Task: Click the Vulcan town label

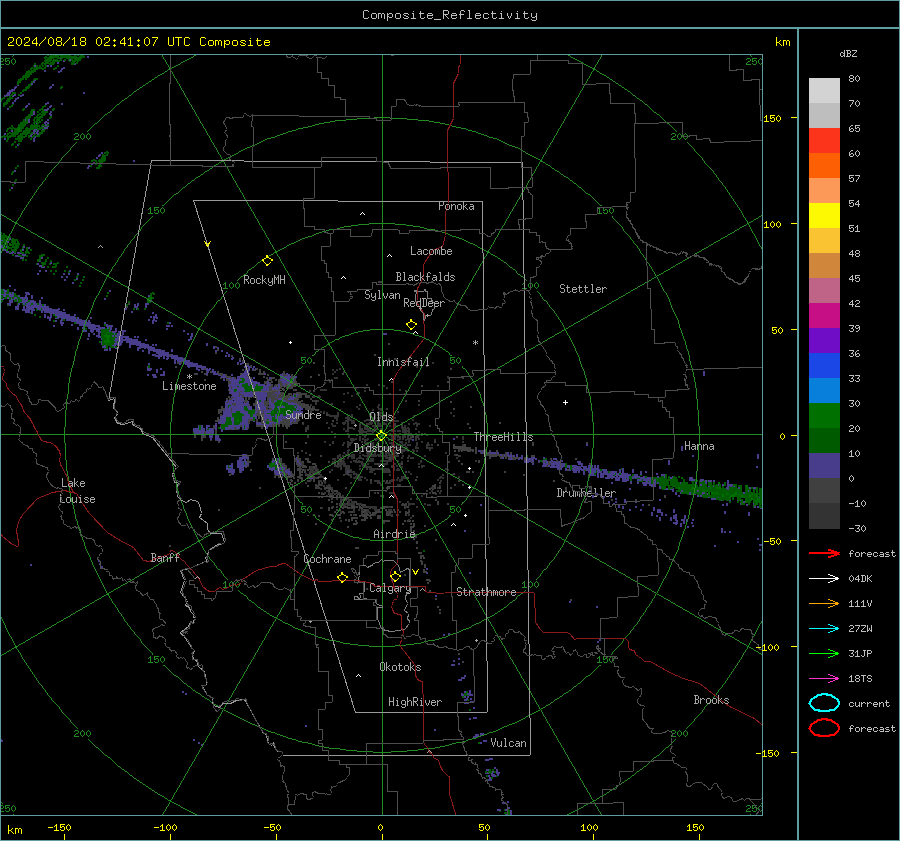Action: click(x=508, y=743)
